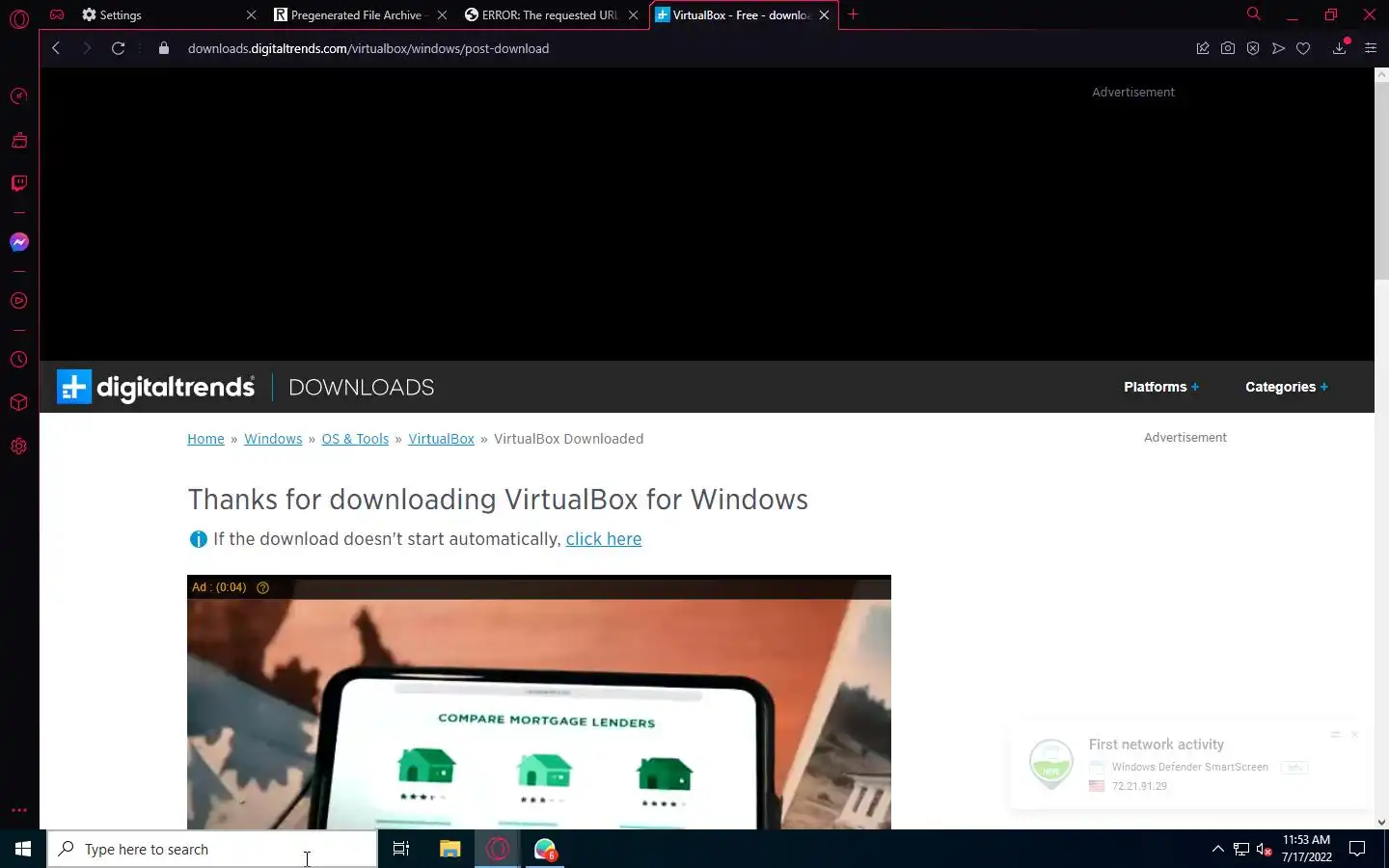Click the mortgage lenders video ad
This screenshot has height=868, width=1389.
[539, 702]
